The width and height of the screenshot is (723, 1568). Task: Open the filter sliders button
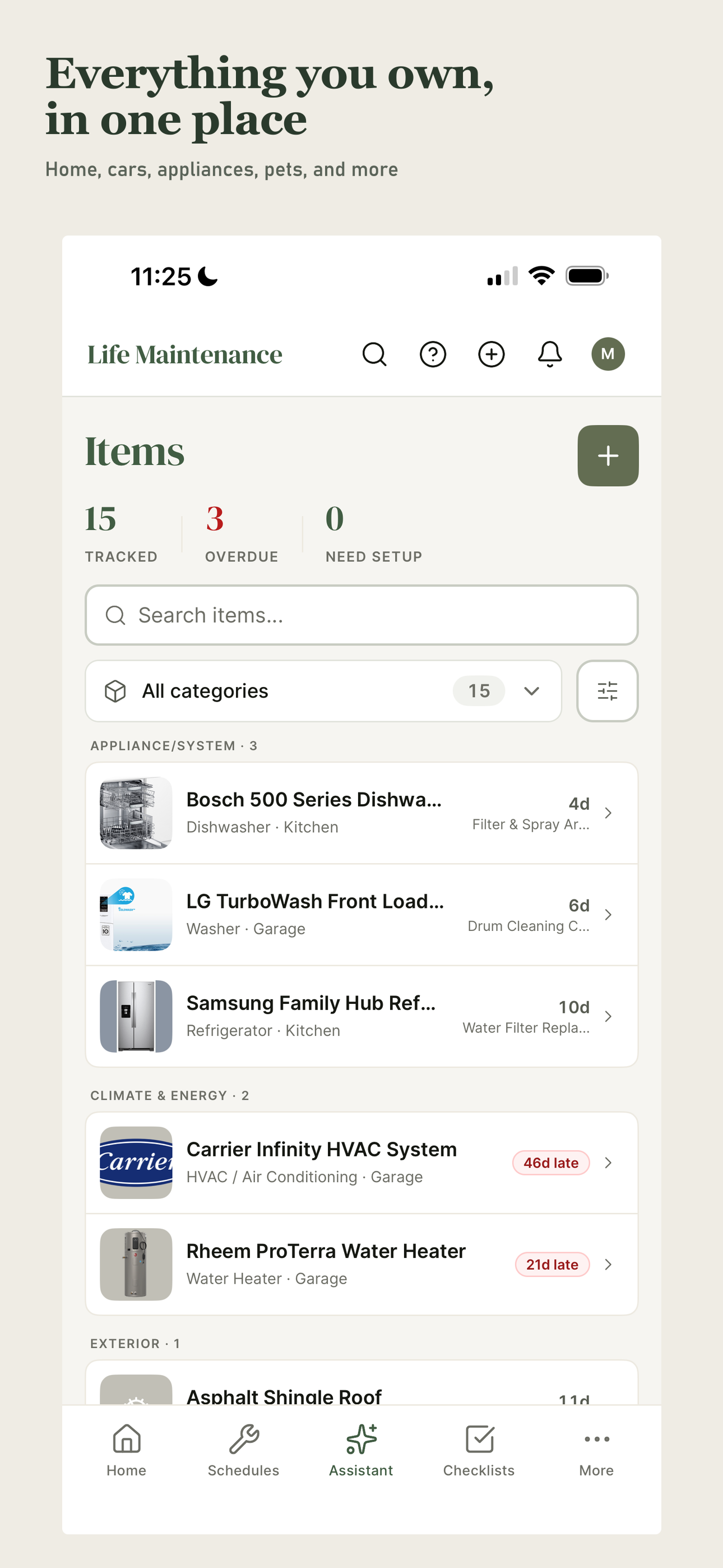pos(608,691)
